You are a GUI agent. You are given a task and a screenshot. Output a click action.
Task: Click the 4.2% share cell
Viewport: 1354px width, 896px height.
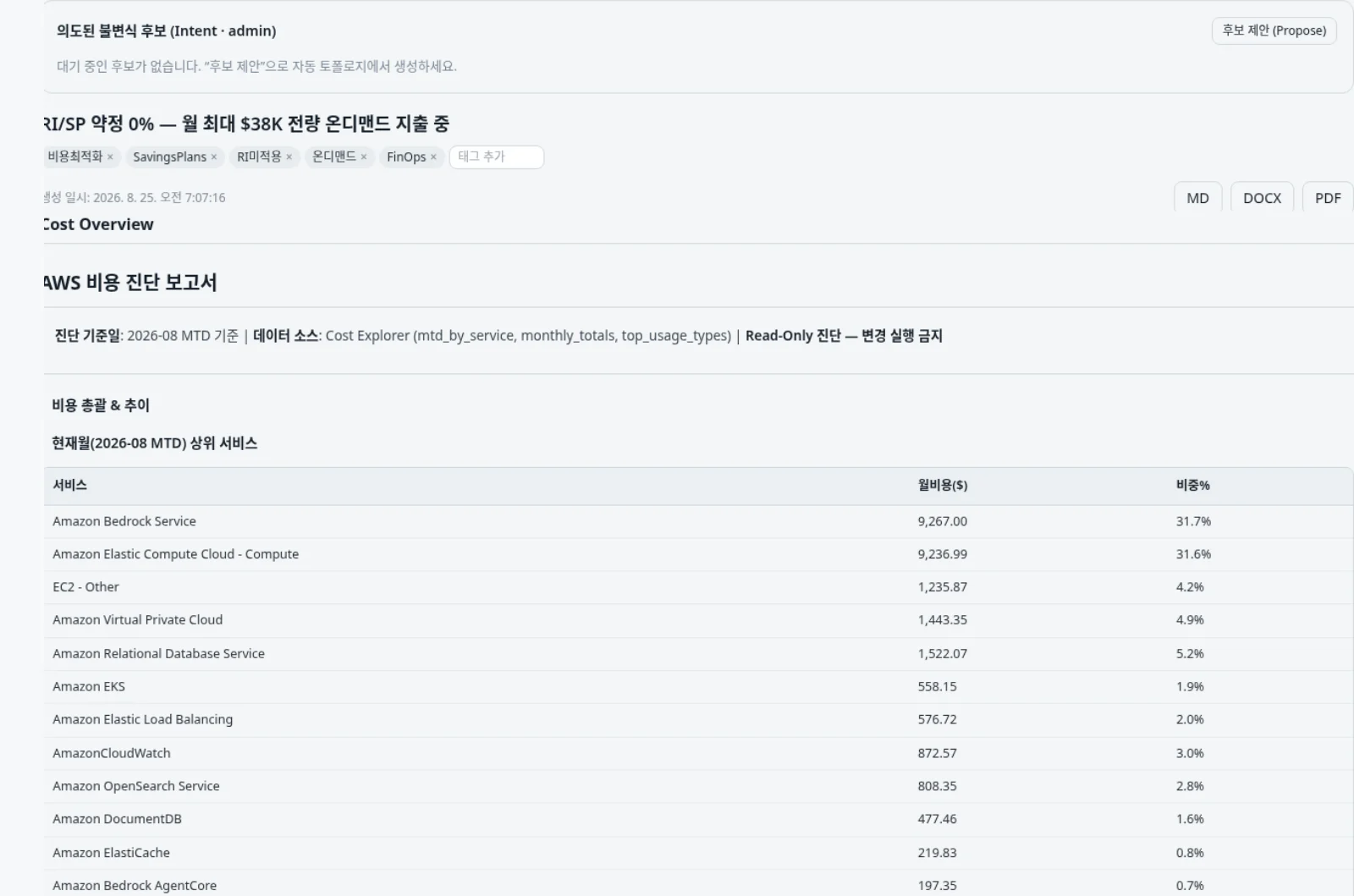click(1190, 587)
